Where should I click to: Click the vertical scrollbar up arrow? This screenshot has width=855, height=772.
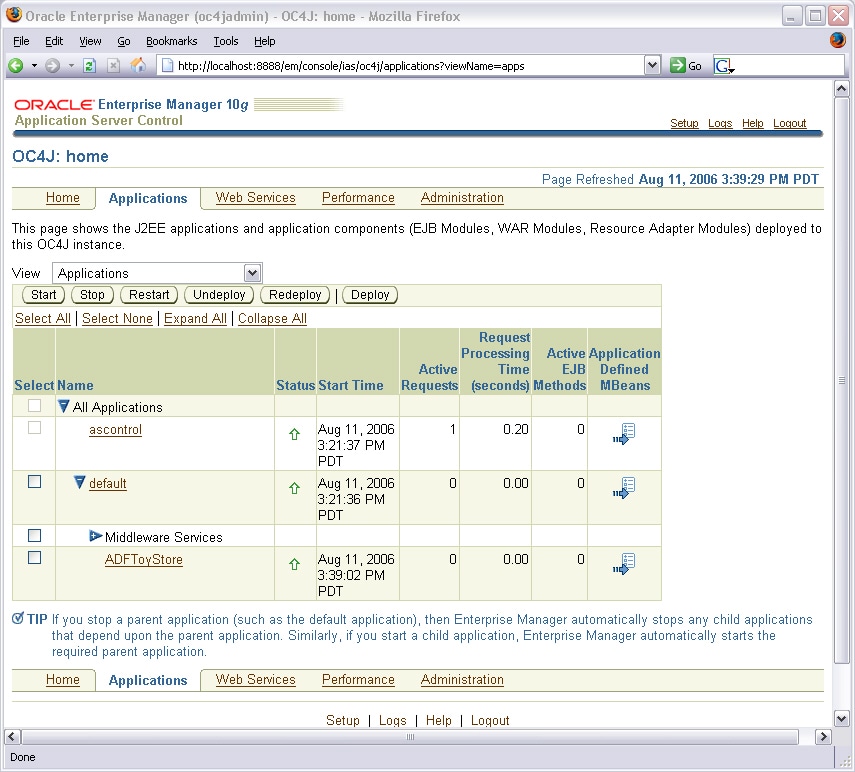(841, 88)
